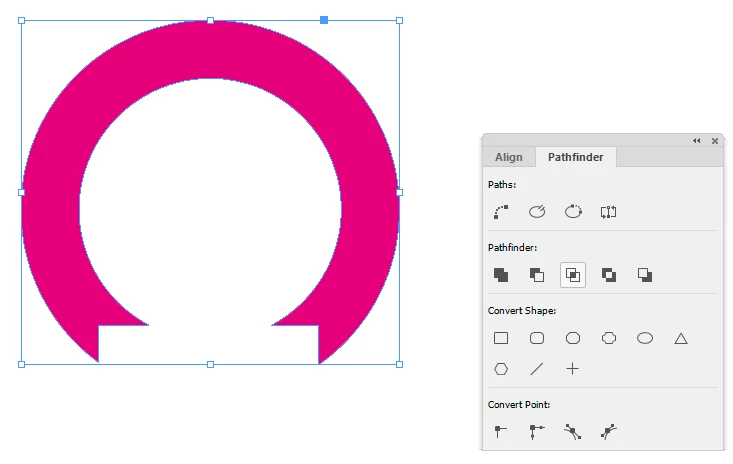The image size is (733, 464).
Task: Click the Close Path icon
Action: coord(573,212)
